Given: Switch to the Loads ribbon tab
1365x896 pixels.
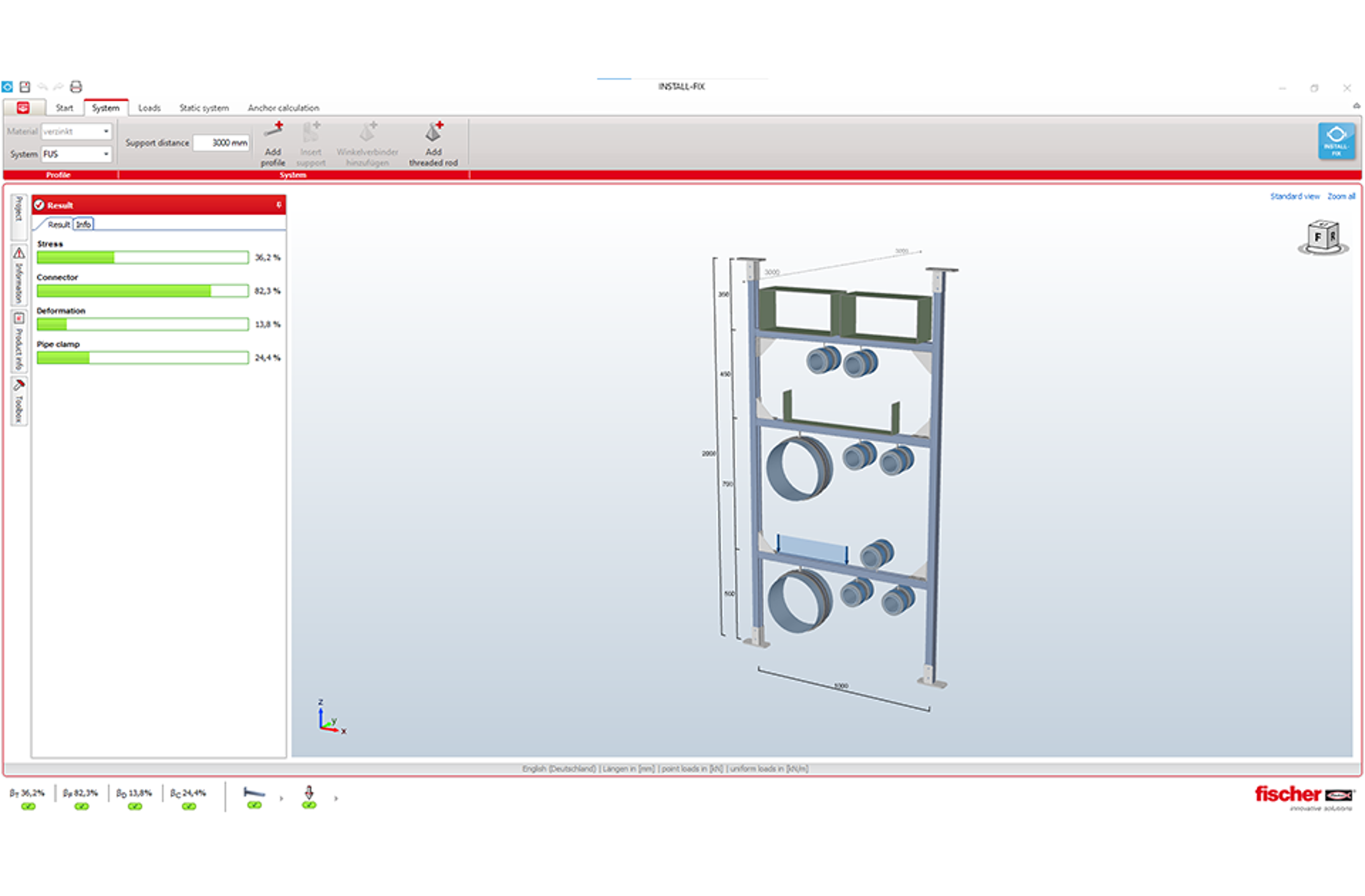Looking at the screenshot, I should [x=149, y=108].
